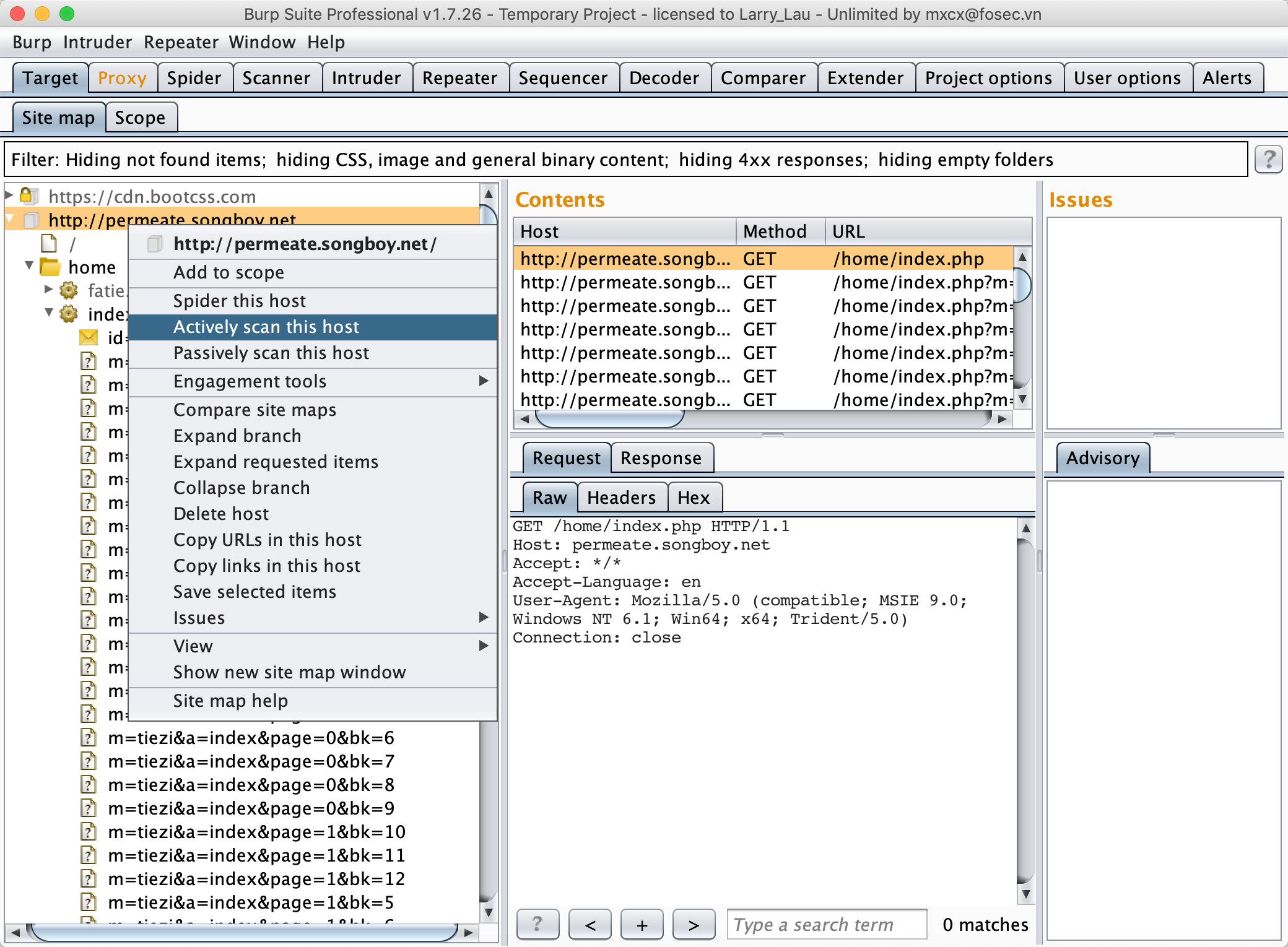This screenshot has width=1288, height=947.
Task: Click search help question-mark button below request
Action: (537, 925)
